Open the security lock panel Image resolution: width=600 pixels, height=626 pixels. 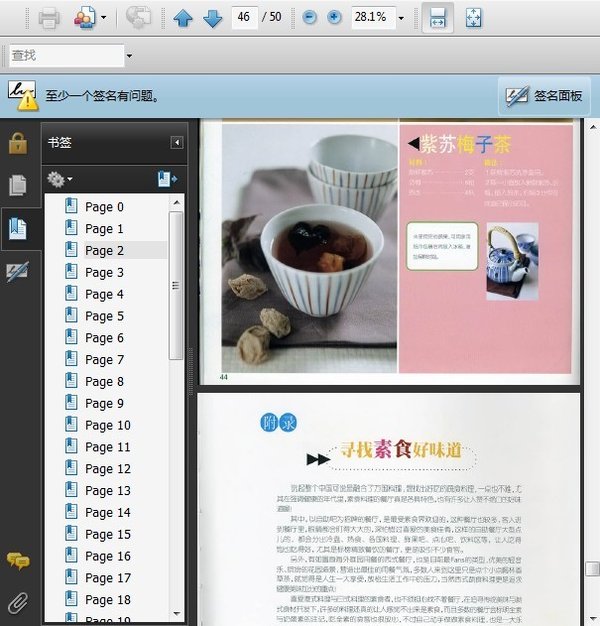(17, 143)
